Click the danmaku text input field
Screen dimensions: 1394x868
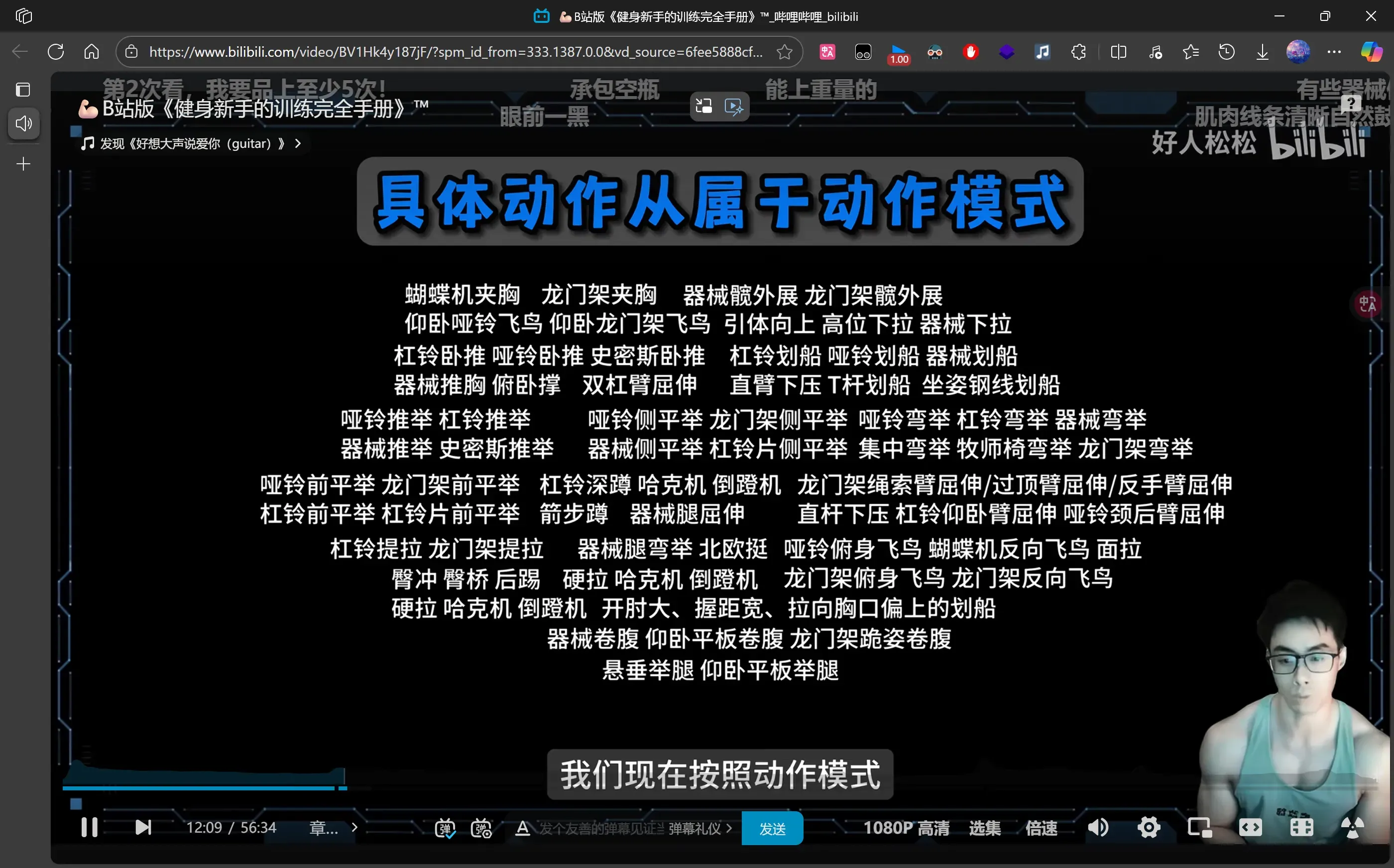pyautogui.click(x=600, y=828)
